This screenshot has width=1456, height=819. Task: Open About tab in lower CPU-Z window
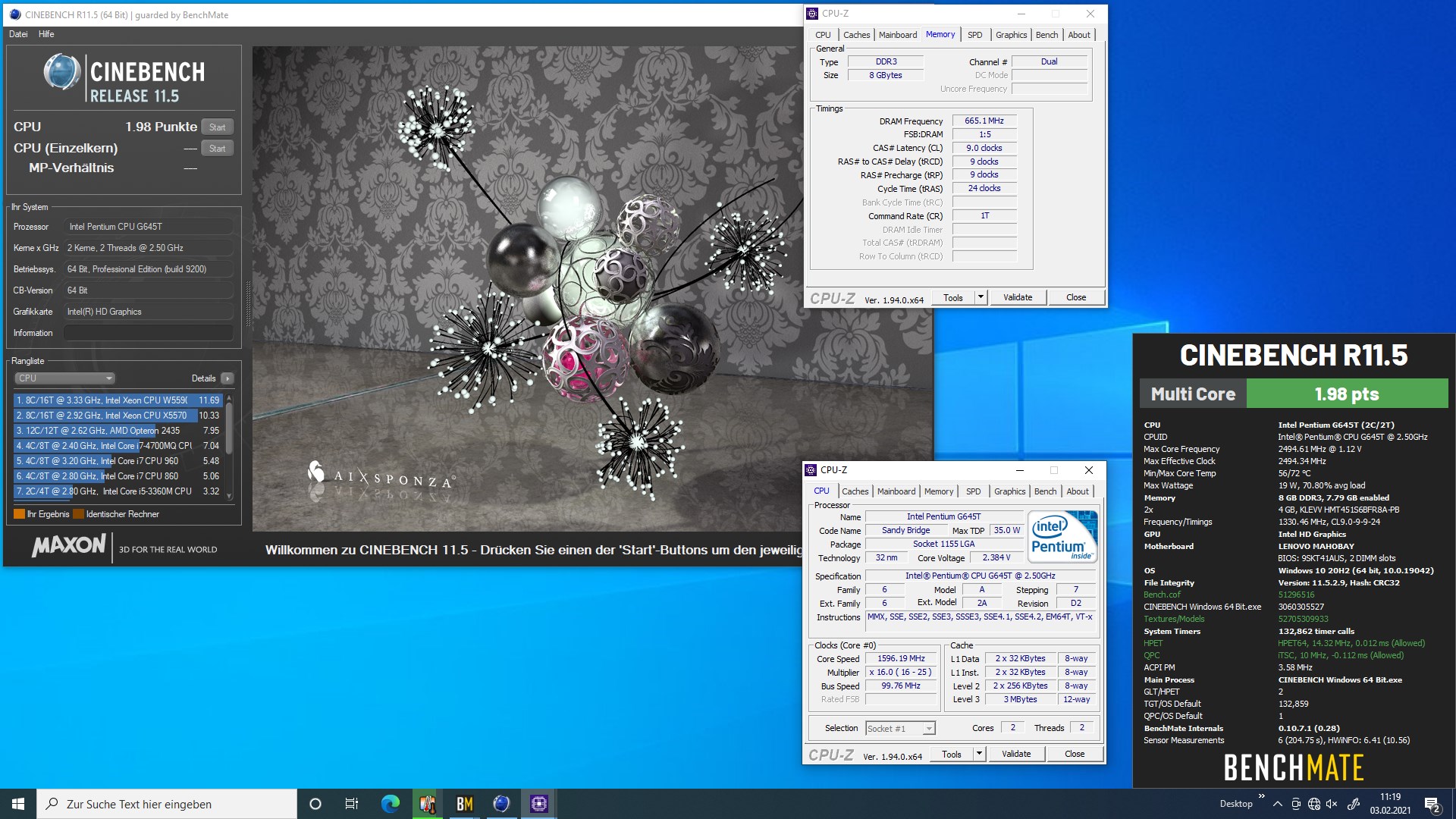point(1077,491)
